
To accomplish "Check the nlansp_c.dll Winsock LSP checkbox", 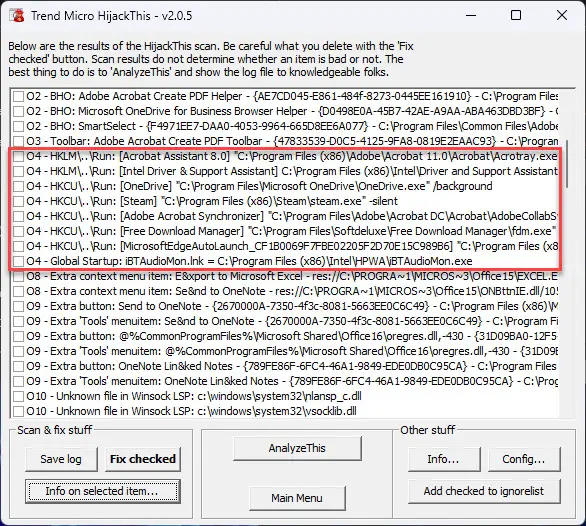I will tap(18, 396).
